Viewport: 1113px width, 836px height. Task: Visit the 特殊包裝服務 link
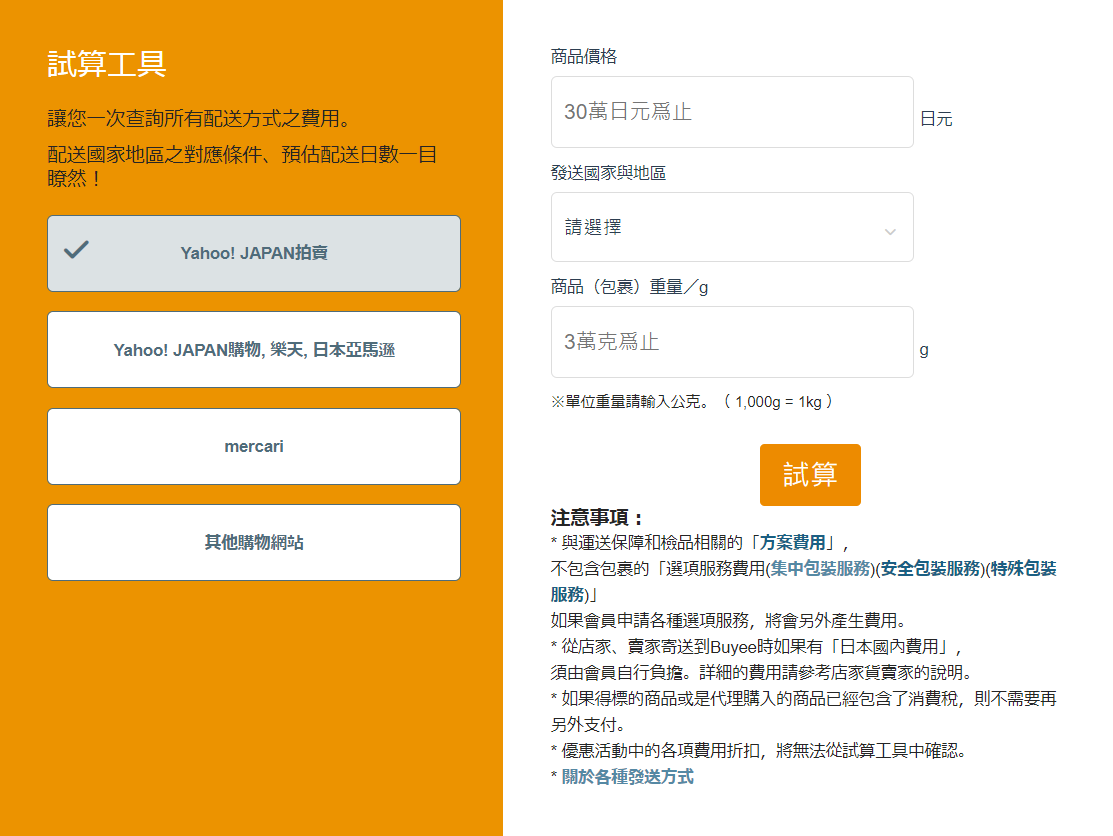tap(1023, 569)
